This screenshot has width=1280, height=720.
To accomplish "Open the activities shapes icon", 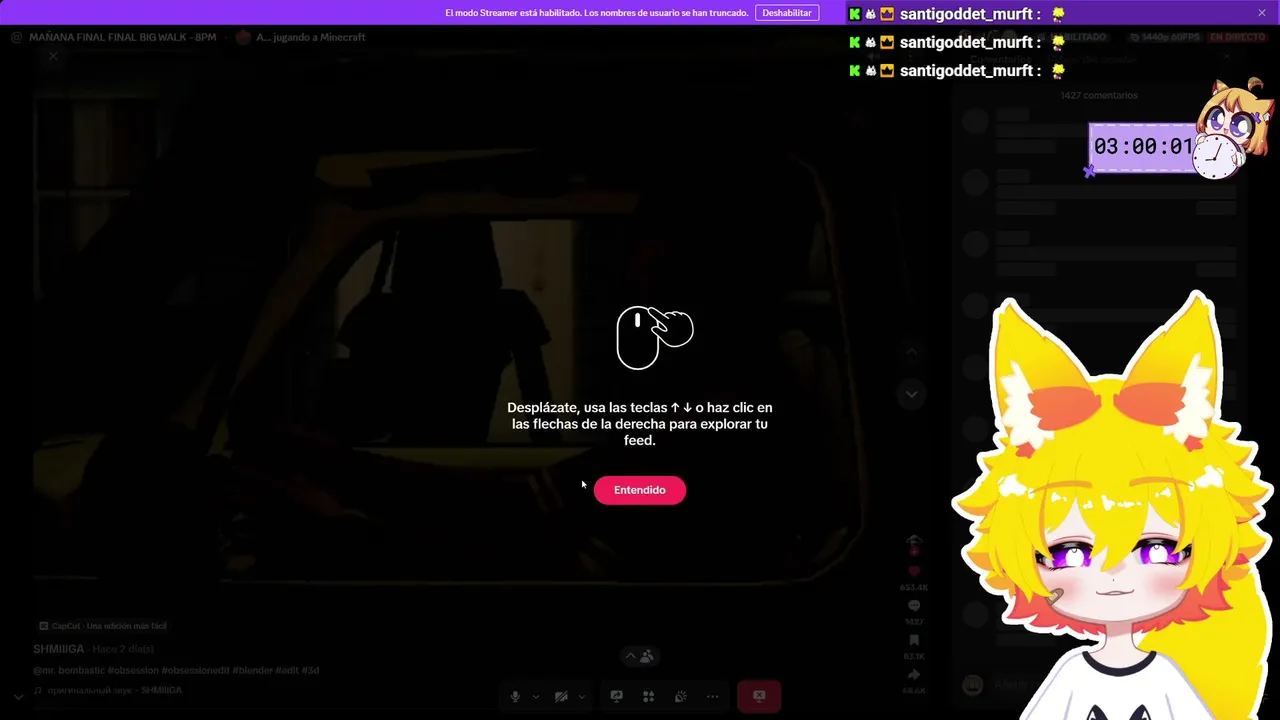I will 649,696.
